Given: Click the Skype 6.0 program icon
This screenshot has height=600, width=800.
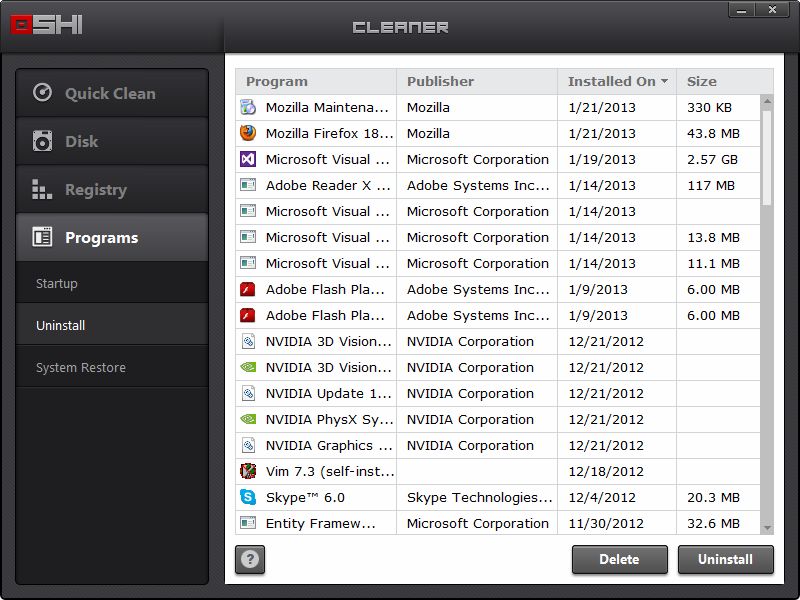Looking at the screenshot, I should point(248,497).
